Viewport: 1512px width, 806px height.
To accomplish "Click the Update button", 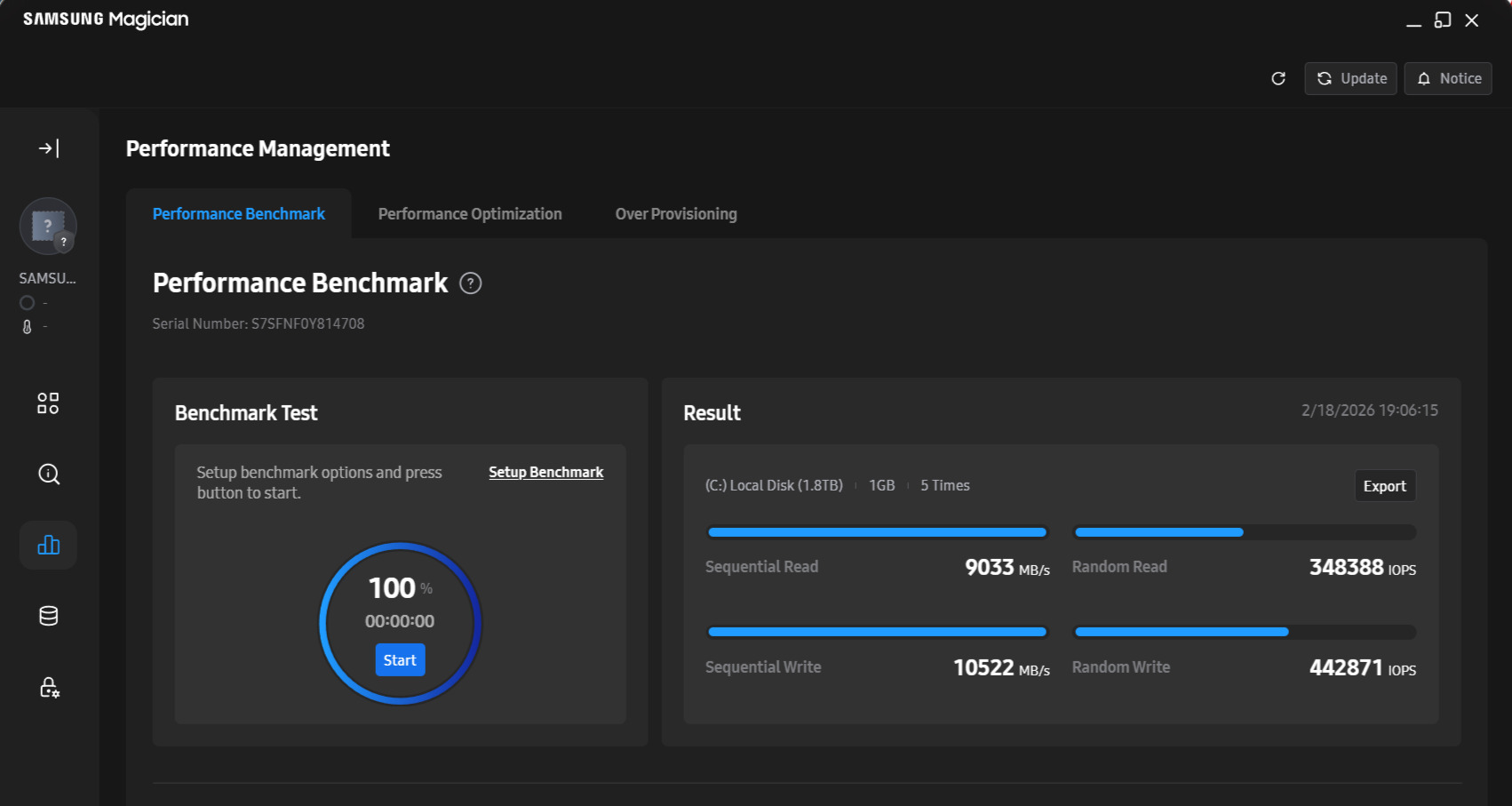I will coord(1350,78).
